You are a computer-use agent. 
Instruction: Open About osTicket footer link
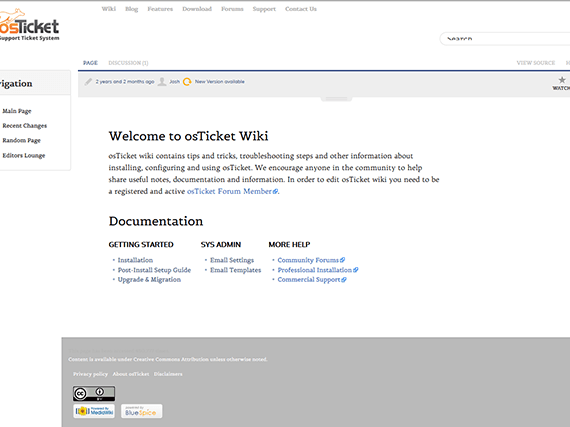pyautogui.click(x=131, y=374)
